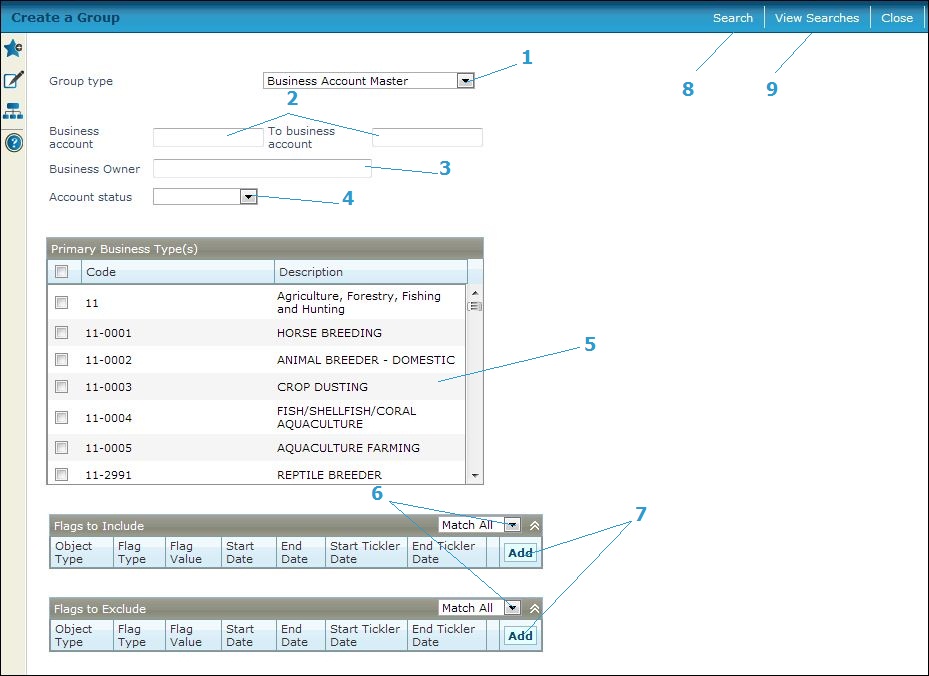Check the box for 11-0001 HORSE BREEDING
Screen dimensions: 929x676
coord(61,332)
